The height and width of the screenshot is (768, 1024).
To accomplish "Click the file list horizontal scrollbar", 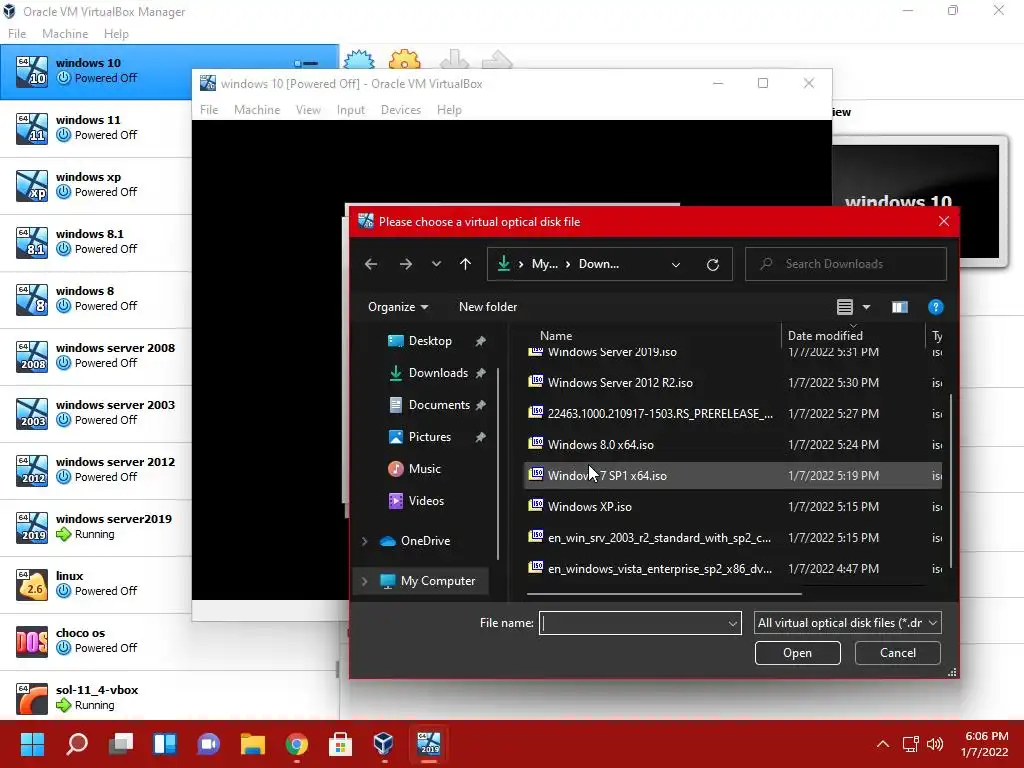I will (x=664, y=594).
